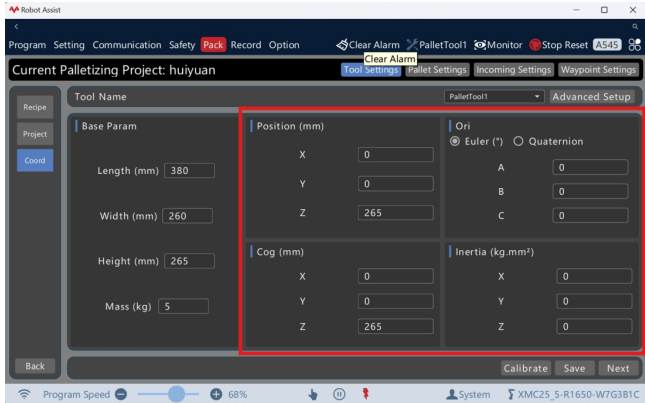This screenshot has height=403, width=645.
Task: Open the Communication menu
Action: coord(127,45)
